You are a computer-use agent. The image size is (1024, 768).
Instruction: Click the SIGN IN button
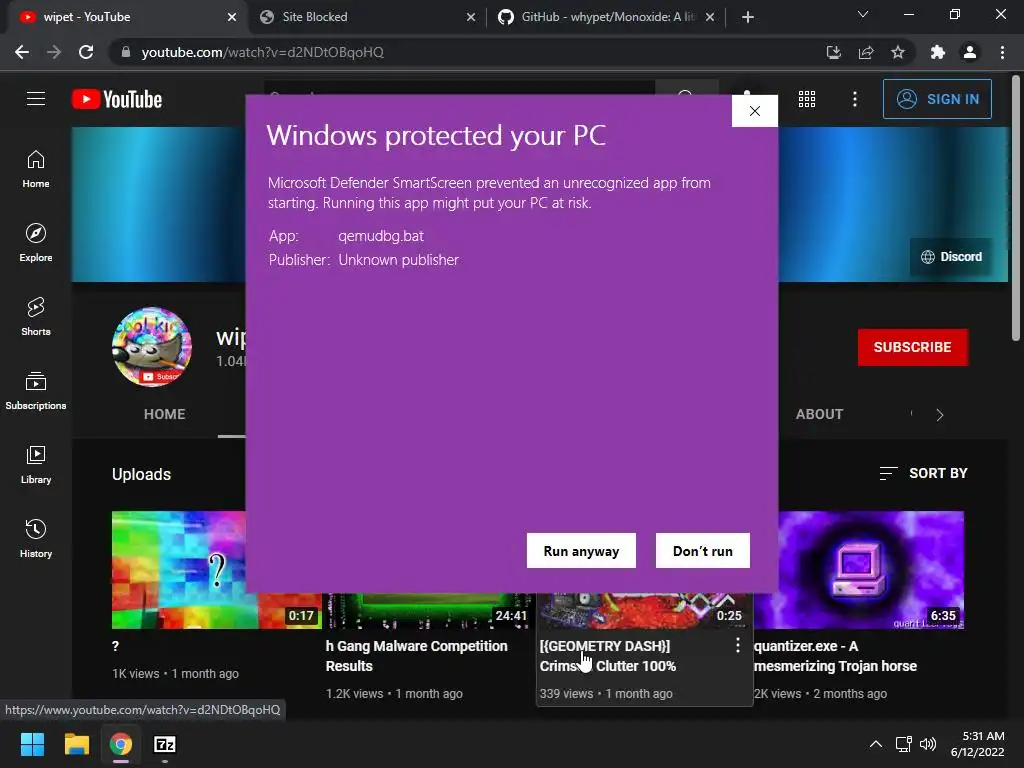[x=937, y=99]
